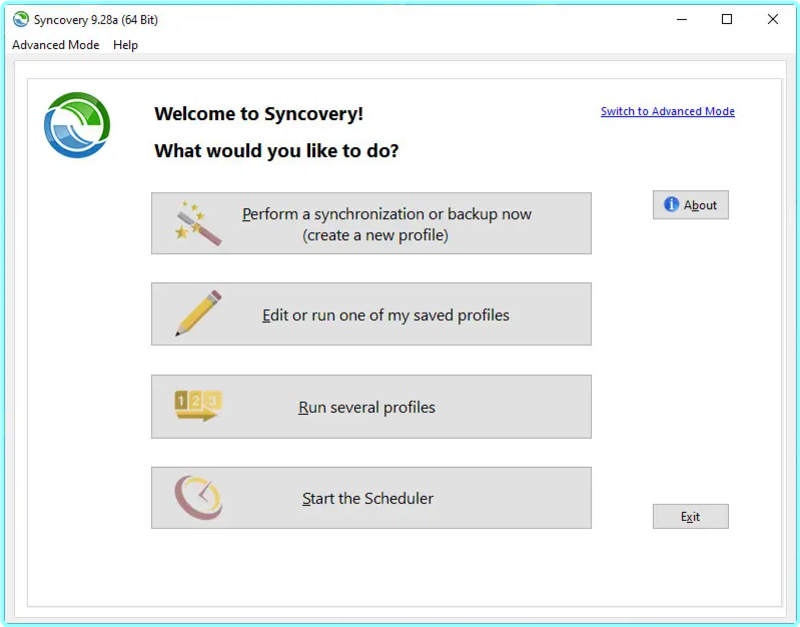Open the Advanced Mode menu

[56, 45]
